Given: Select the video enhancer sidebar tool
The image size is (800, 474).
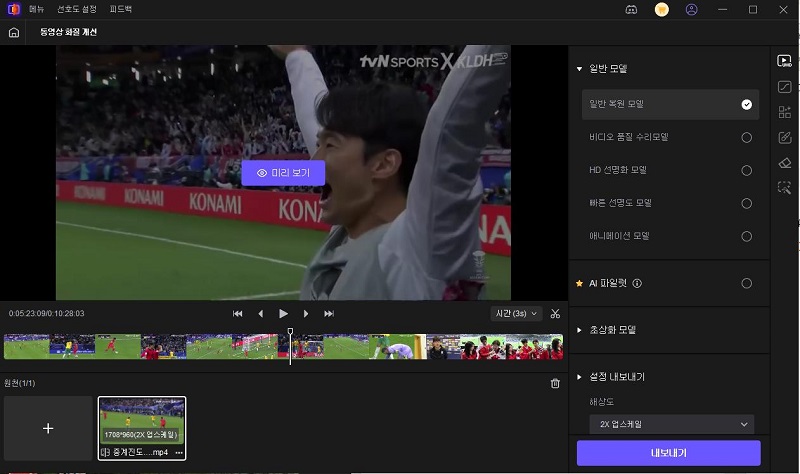Looking at the screenshot, I should click(x=784, y=61).
